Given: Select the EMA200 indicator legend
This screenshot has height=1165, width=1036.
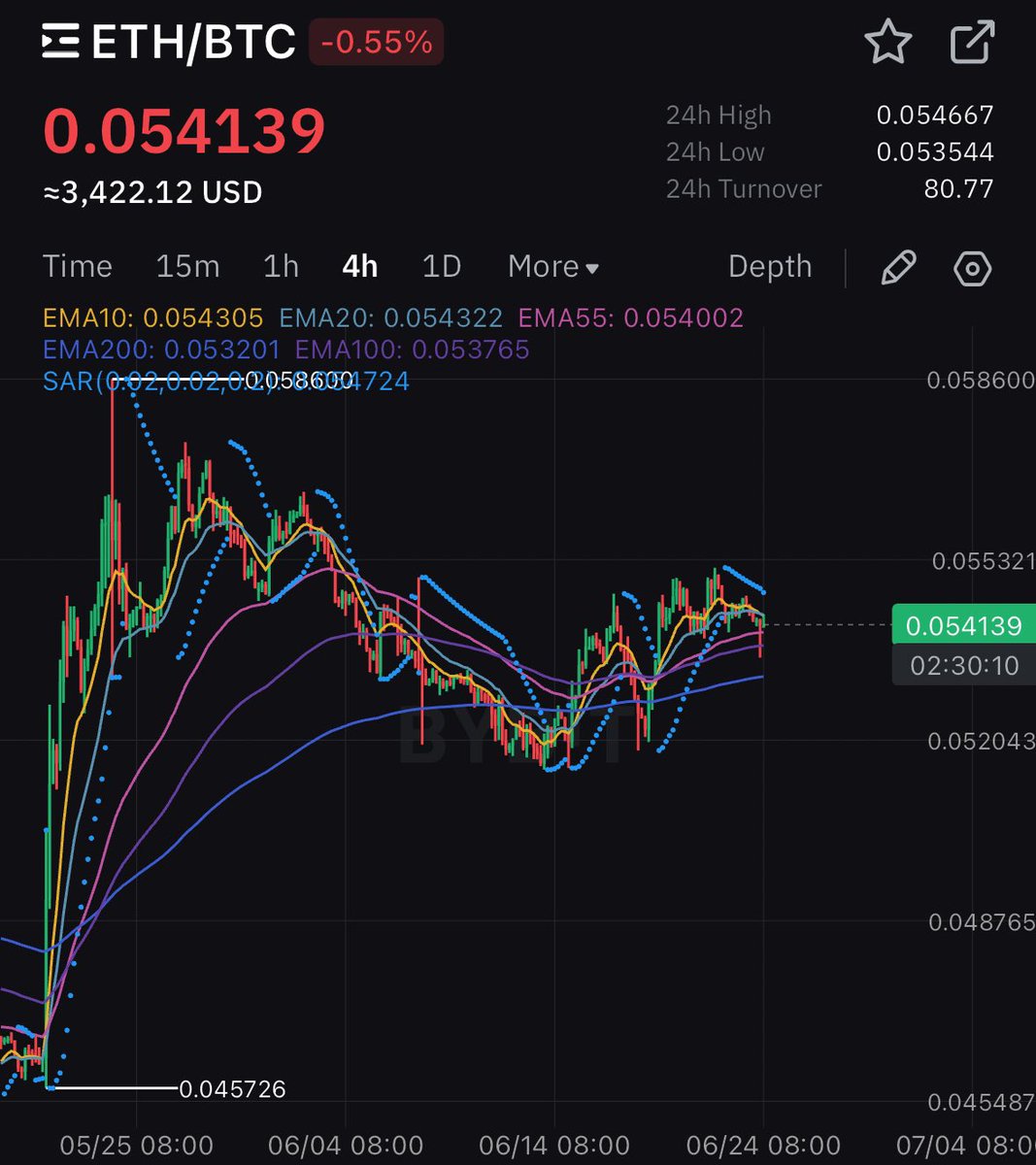Looking at the screenshot, I should (161, 349).
